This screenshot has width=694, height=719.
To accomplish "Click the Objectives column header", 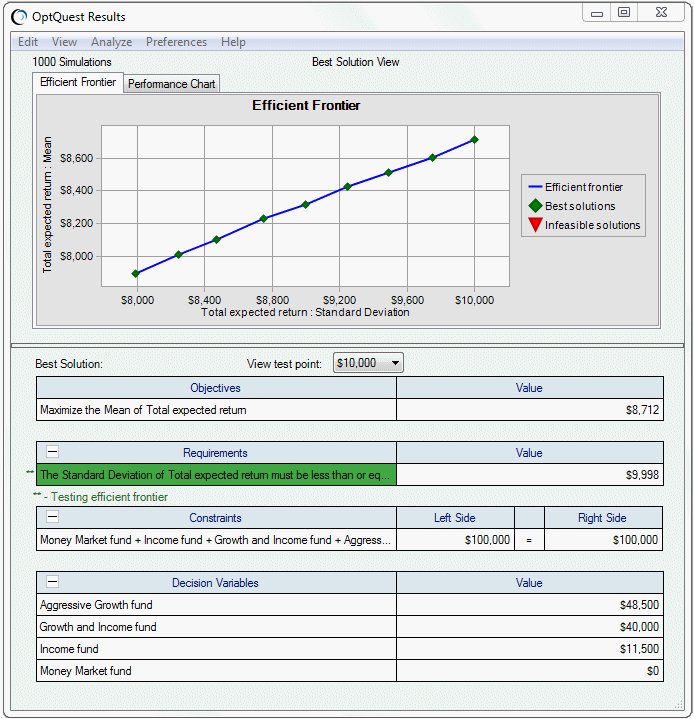I will 216,387.
